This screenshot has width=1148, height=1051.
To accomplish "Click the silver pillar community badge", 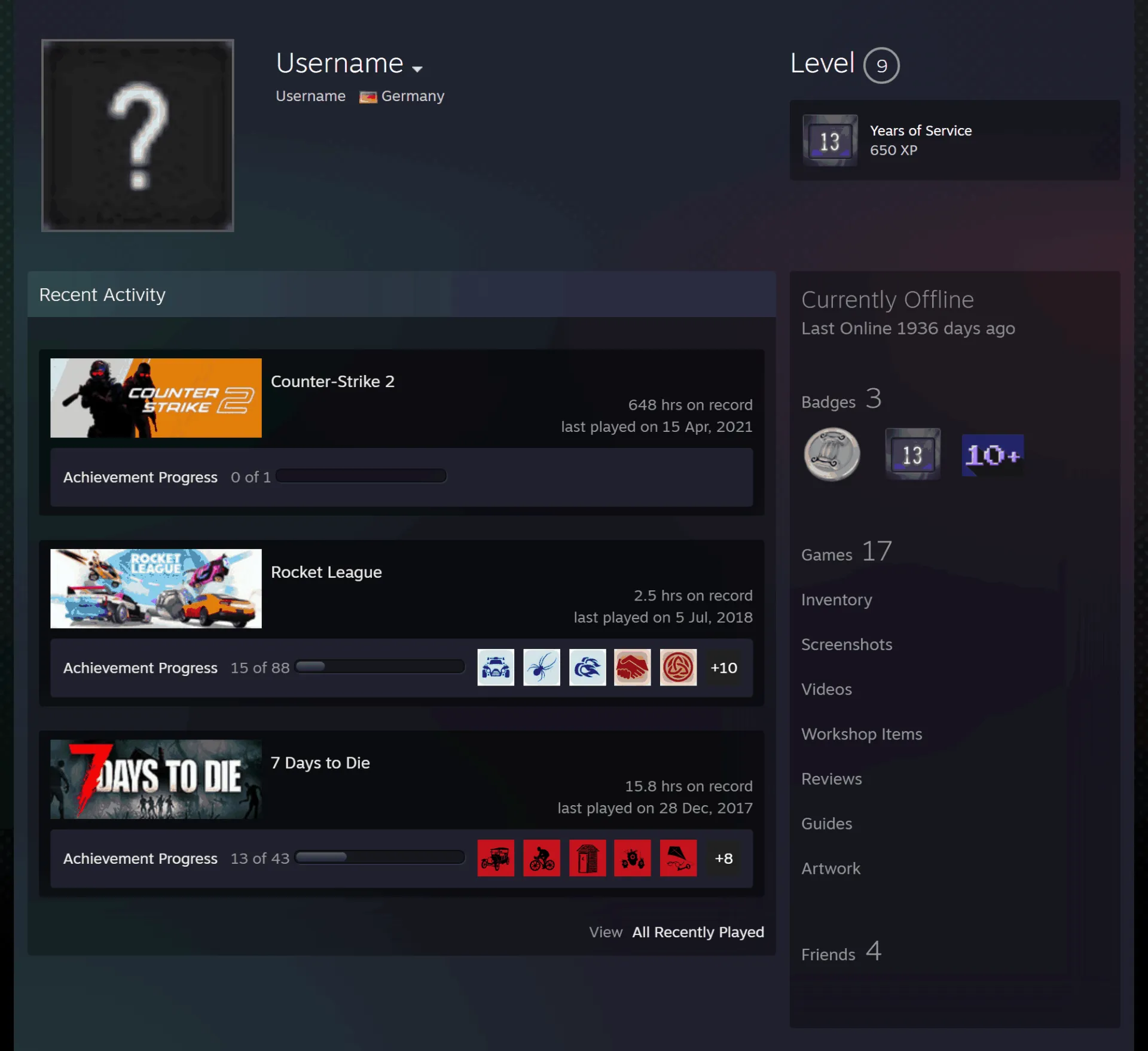I will [x=832, y=455].
